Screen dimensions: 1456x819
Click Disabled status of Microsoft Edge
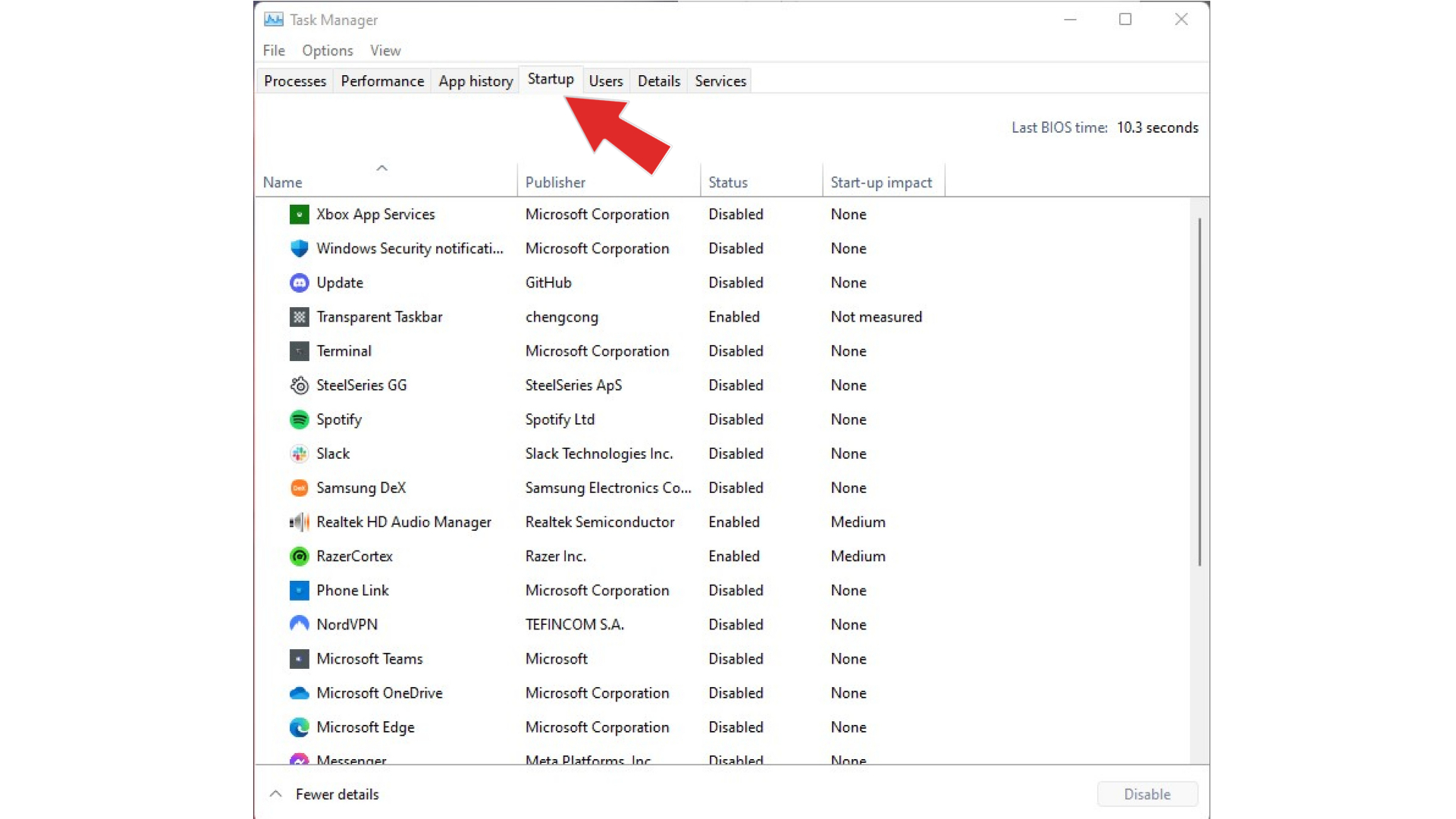click(x=736, y=727)
